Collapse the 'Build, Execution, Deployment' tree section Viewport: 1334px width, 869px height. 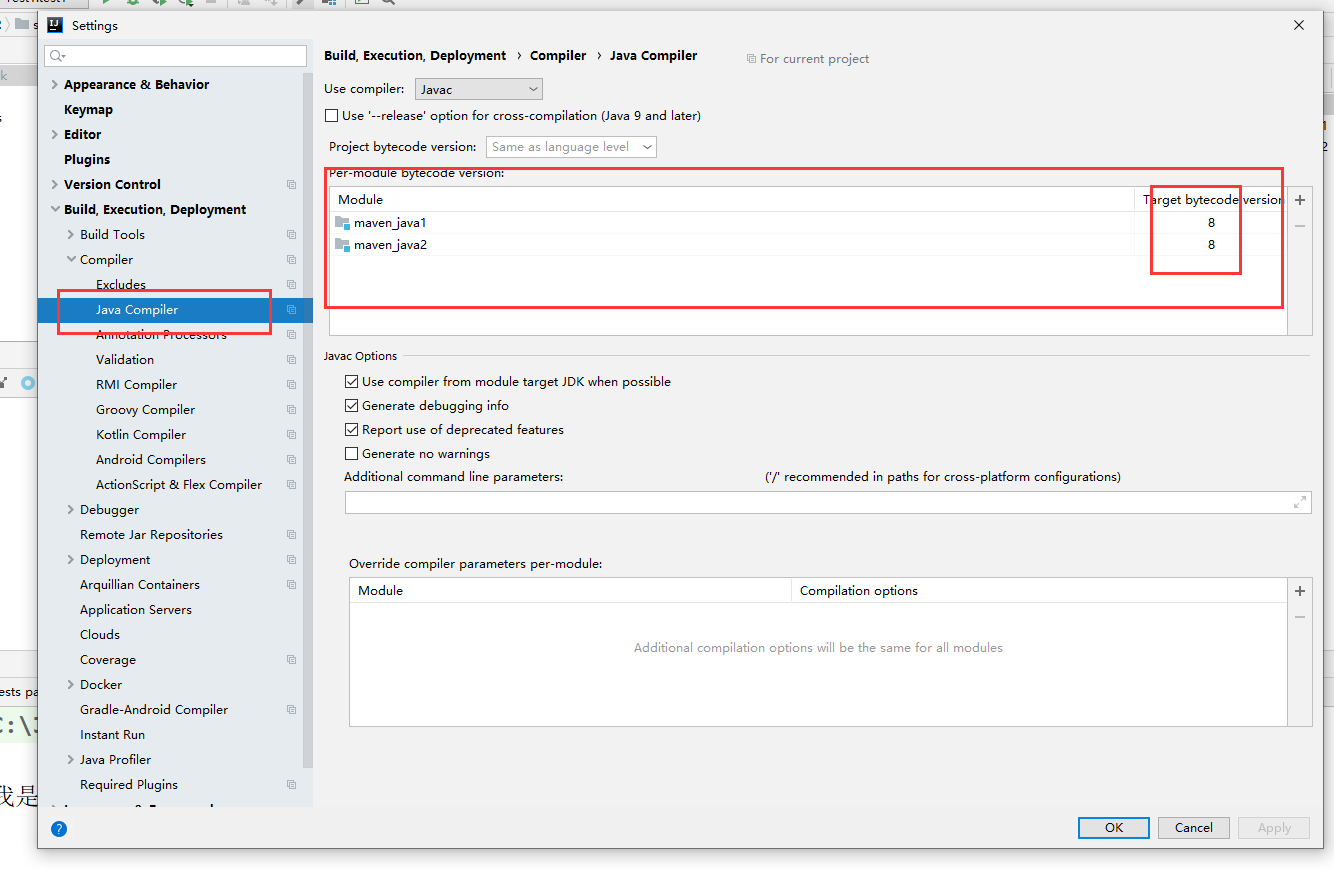(x=53, y=209)
